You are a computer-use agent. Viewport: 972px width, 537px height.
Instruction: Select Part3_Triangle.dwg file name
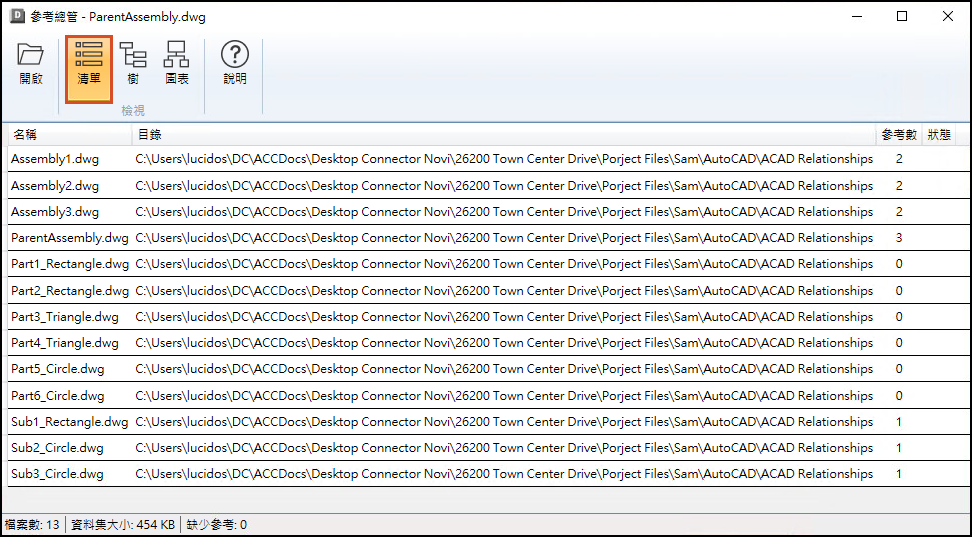(64, 316)
